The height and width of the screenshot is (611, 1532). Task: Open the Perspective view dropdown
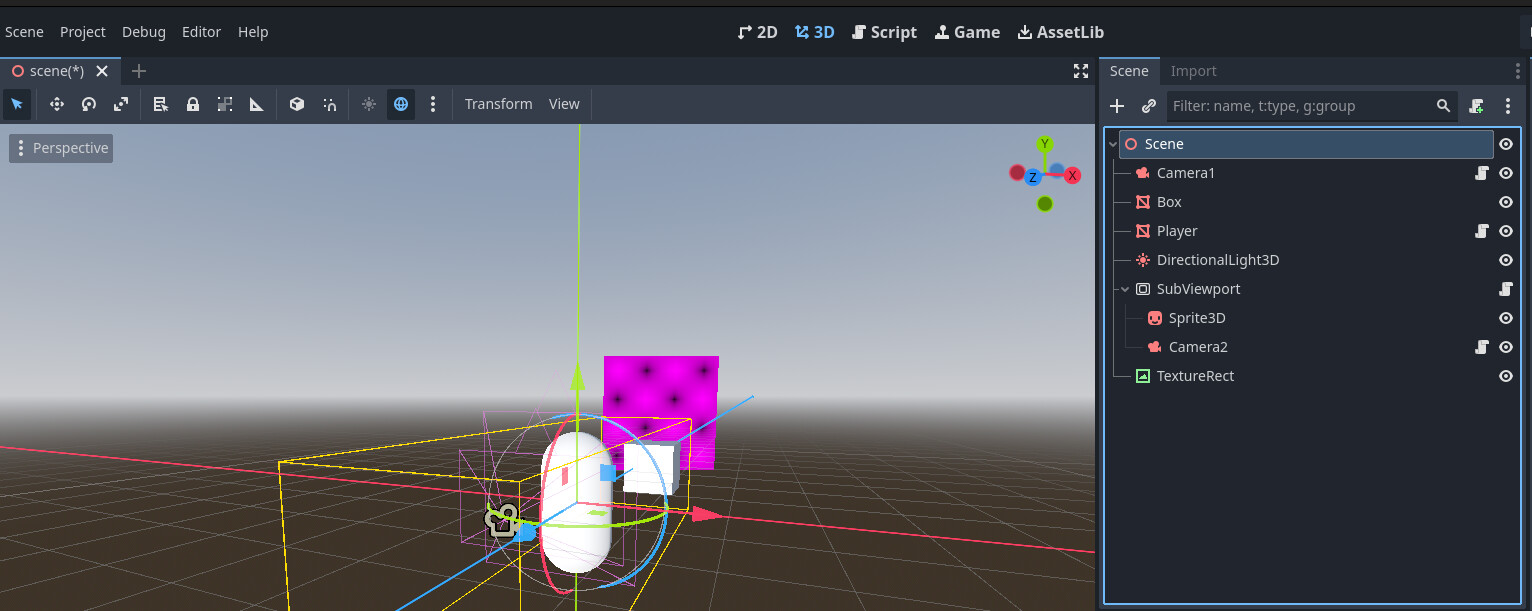[61, 148]
